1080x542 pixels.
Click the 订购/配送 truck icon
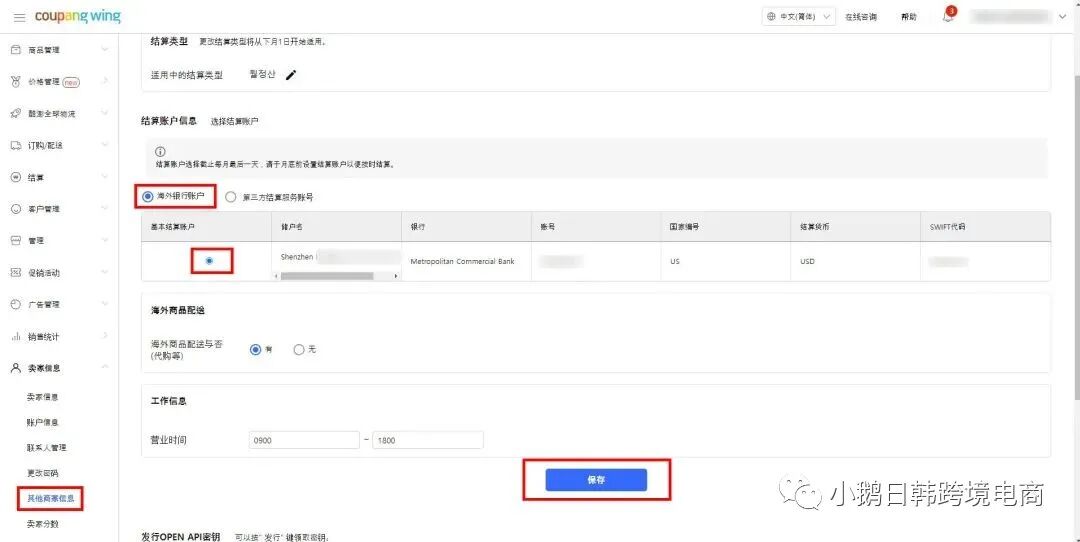click(x=16, y=145)
